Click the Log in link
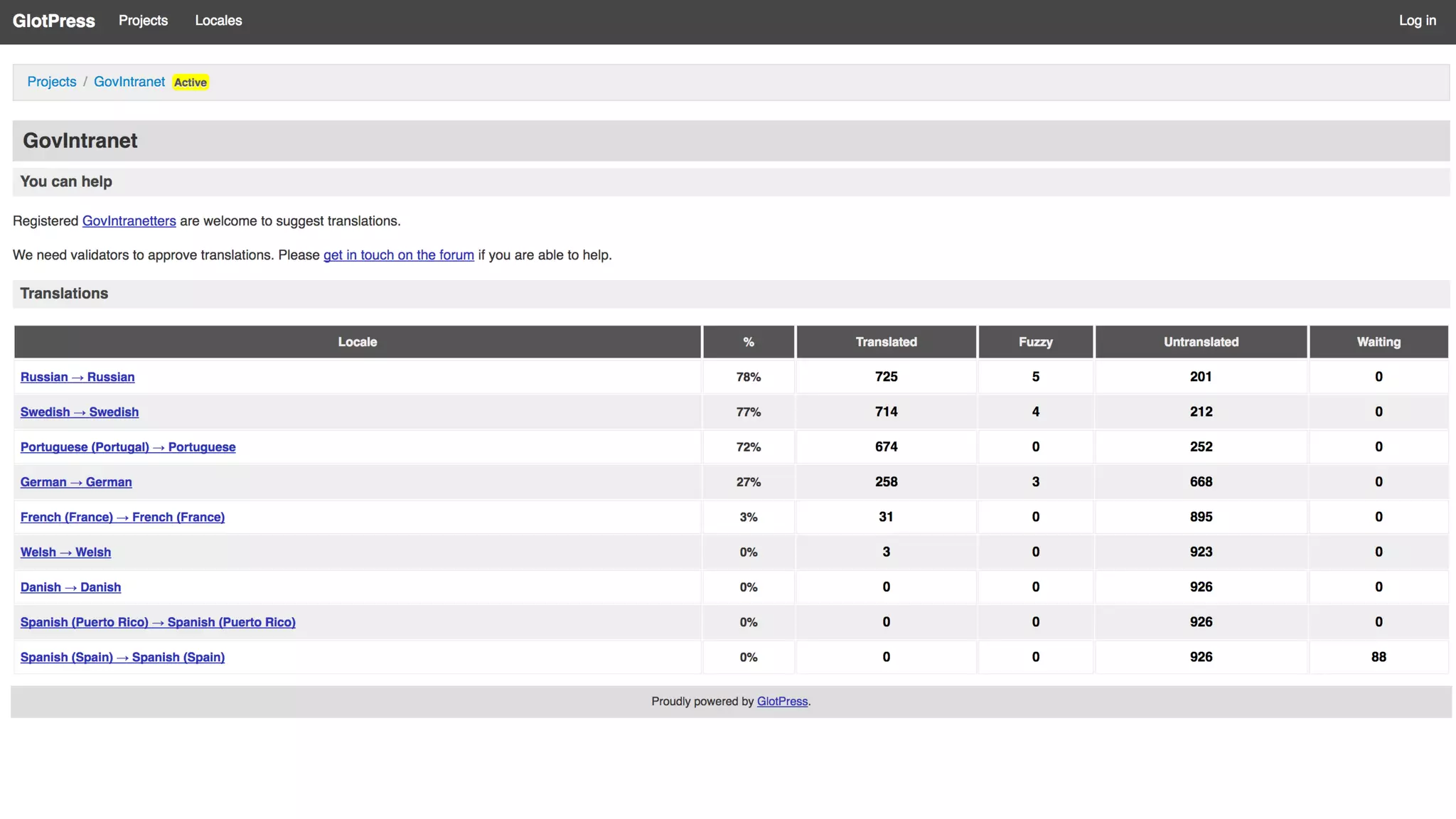The width and height of the screenshot is (1456, 819). pyautogui.click(x=1417, y=21)
